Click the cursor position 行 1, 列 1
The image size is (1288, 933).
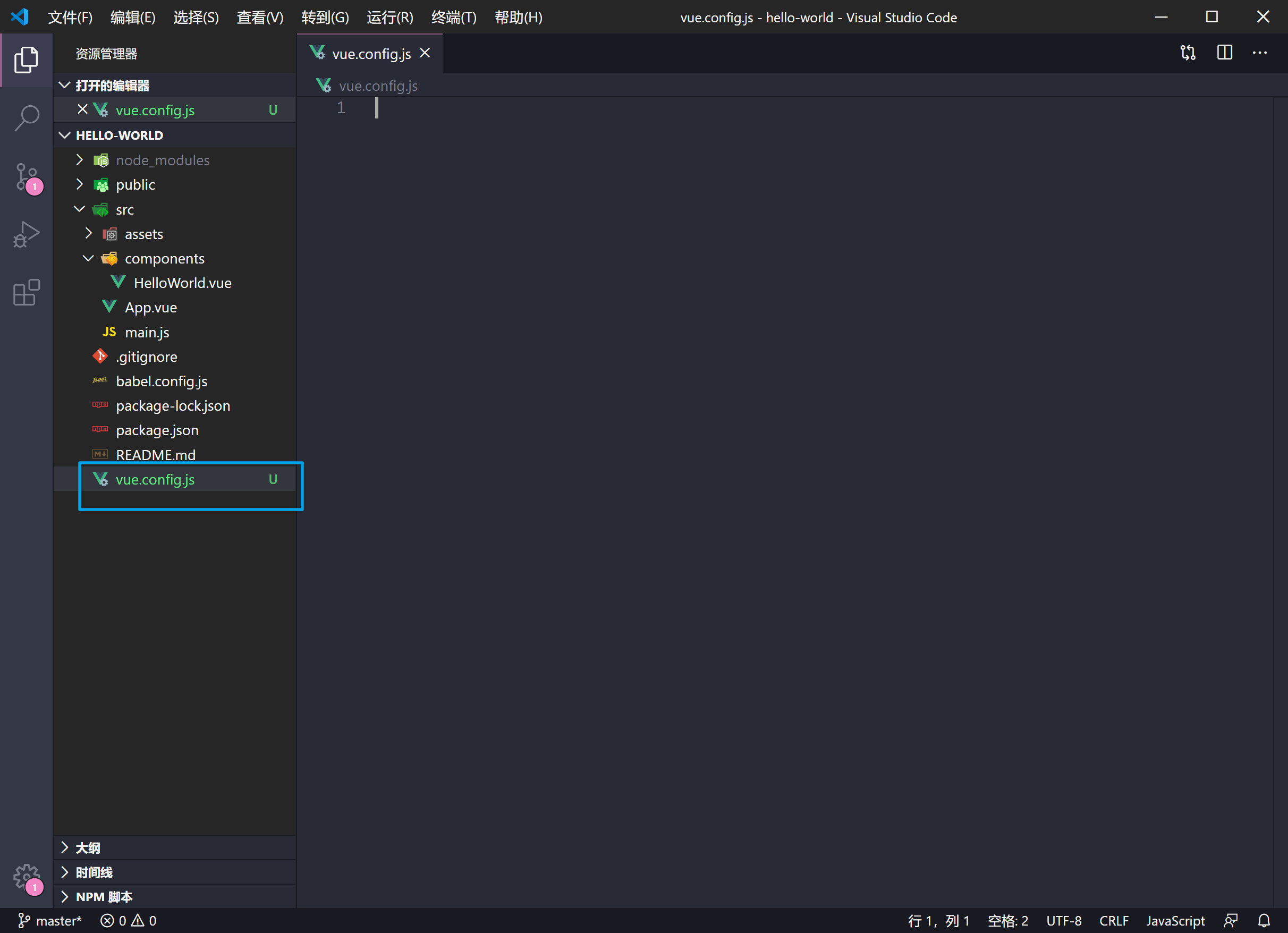[x=938, y=920]
